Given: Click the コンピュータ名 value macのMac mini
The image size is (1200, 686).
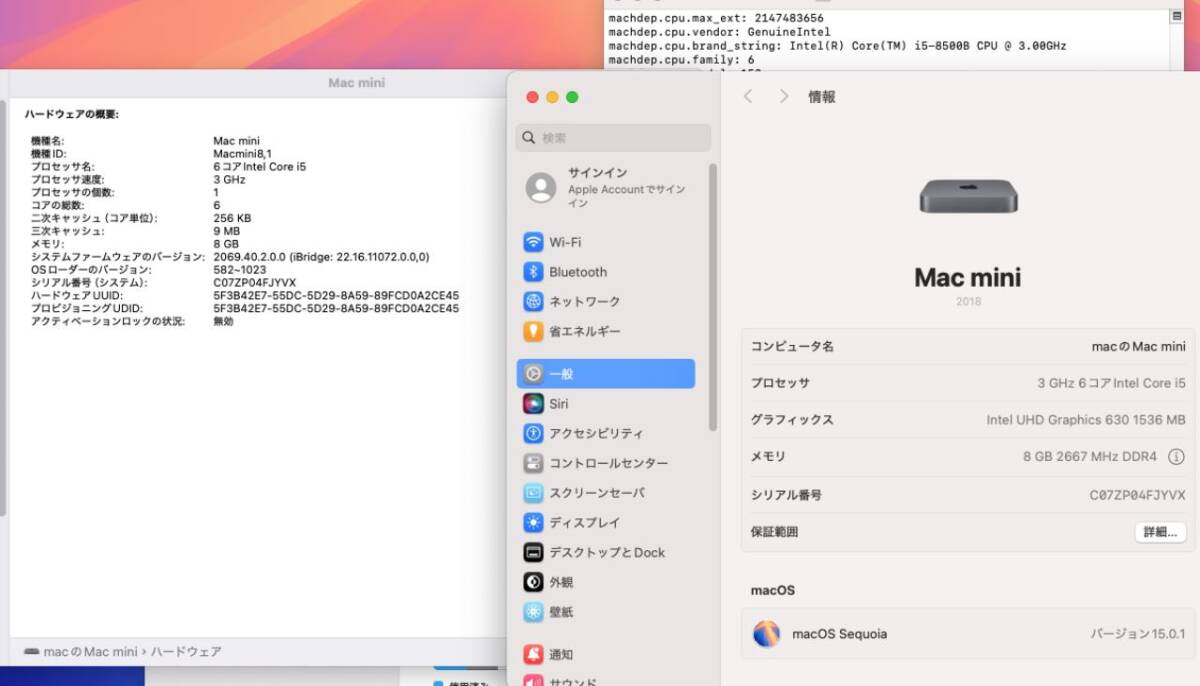Looking at the screenshot, I should point(1138,347).
